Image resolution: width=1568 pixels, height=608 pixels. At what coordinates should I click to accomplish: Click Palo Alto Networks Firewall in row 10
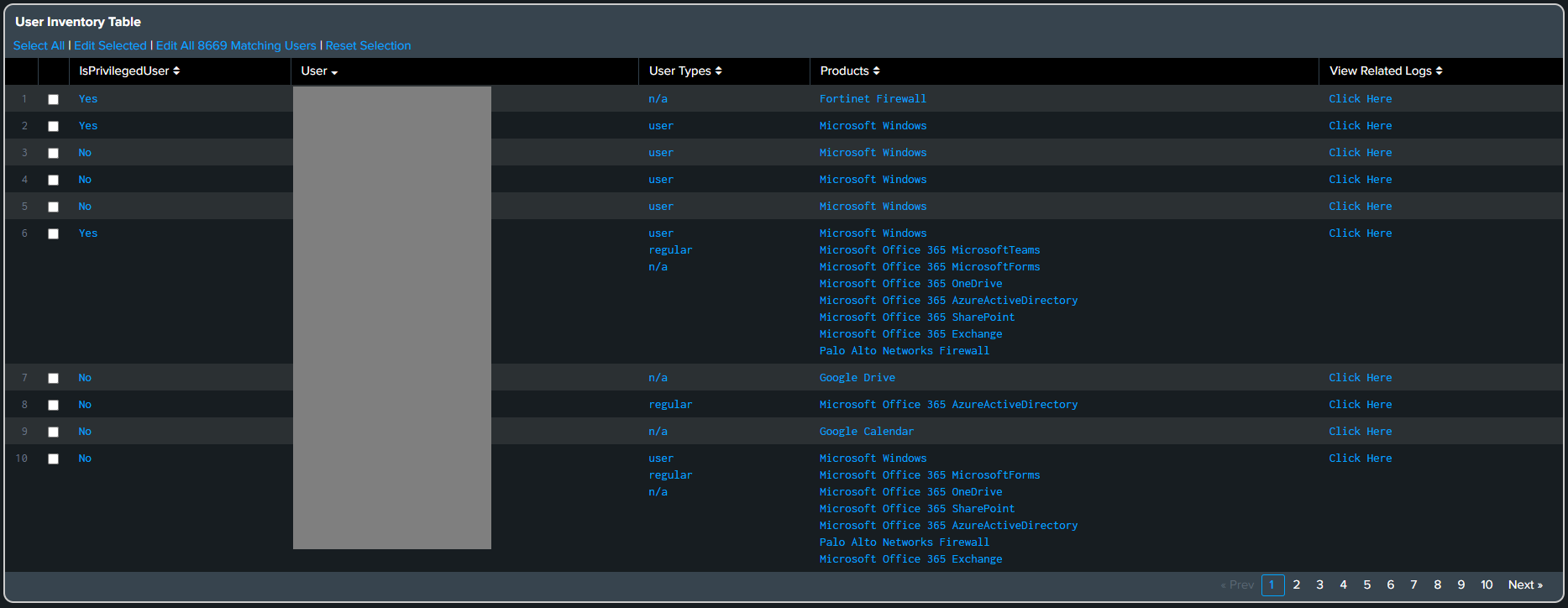pos(905,542)
